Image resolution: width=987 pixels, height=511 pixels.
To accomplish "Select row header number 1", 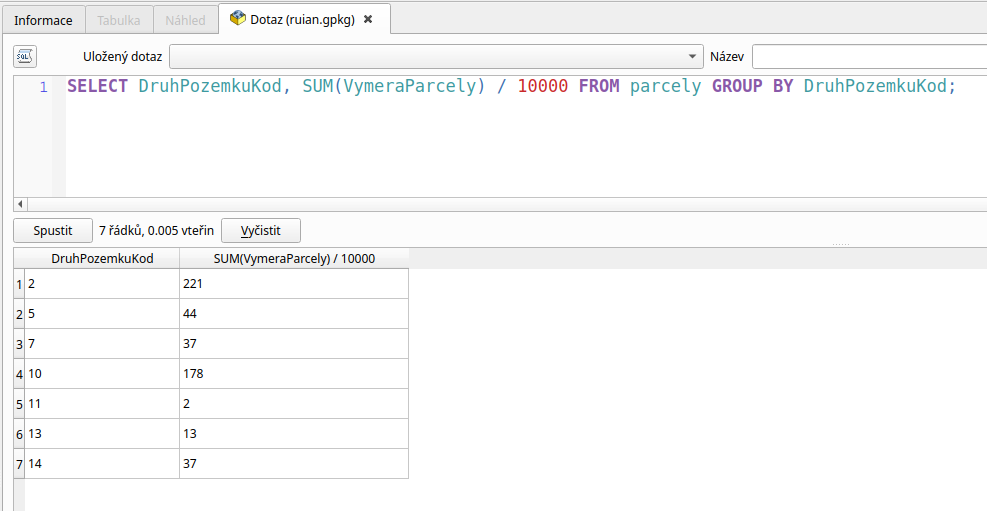I will click(19, 284).
